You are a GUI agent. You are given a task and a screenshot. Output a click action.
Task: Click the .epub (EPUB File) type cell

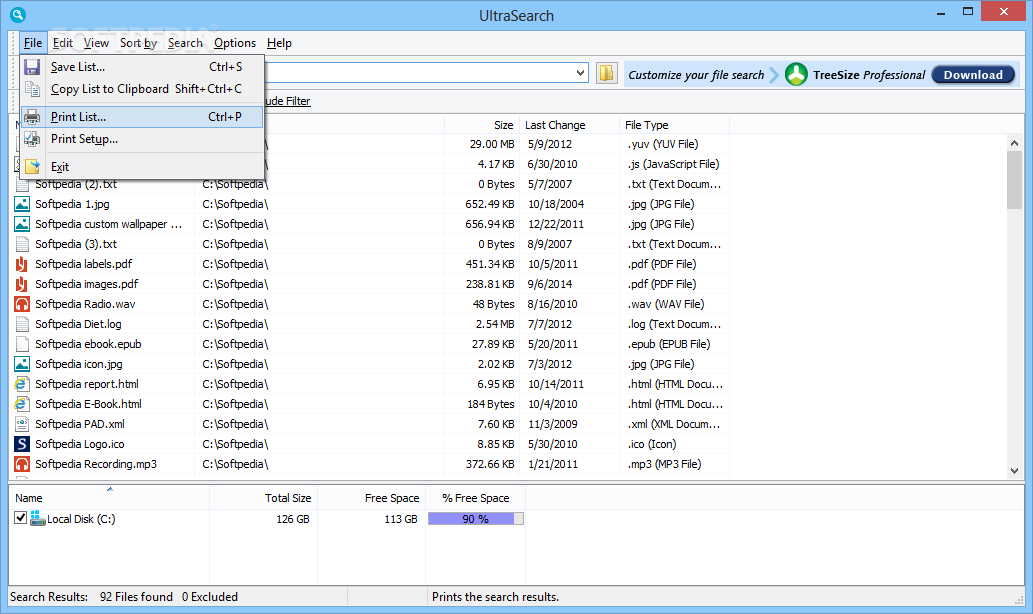click(x=669, y=344)
